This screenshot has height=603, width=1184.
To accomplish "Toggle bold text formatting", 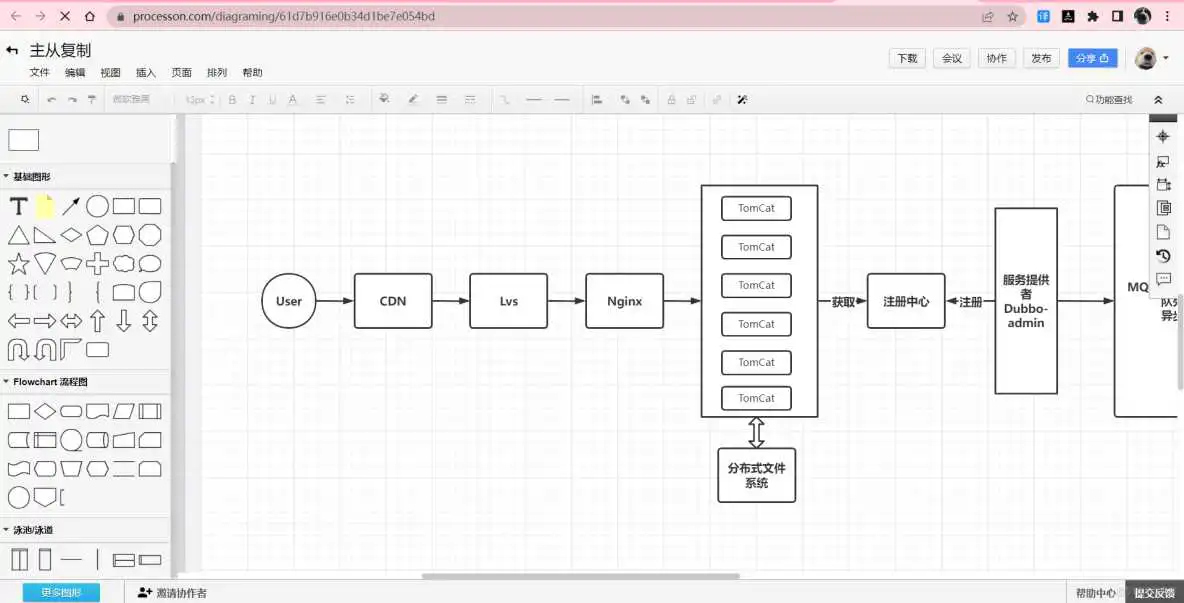I will point(233,99).
